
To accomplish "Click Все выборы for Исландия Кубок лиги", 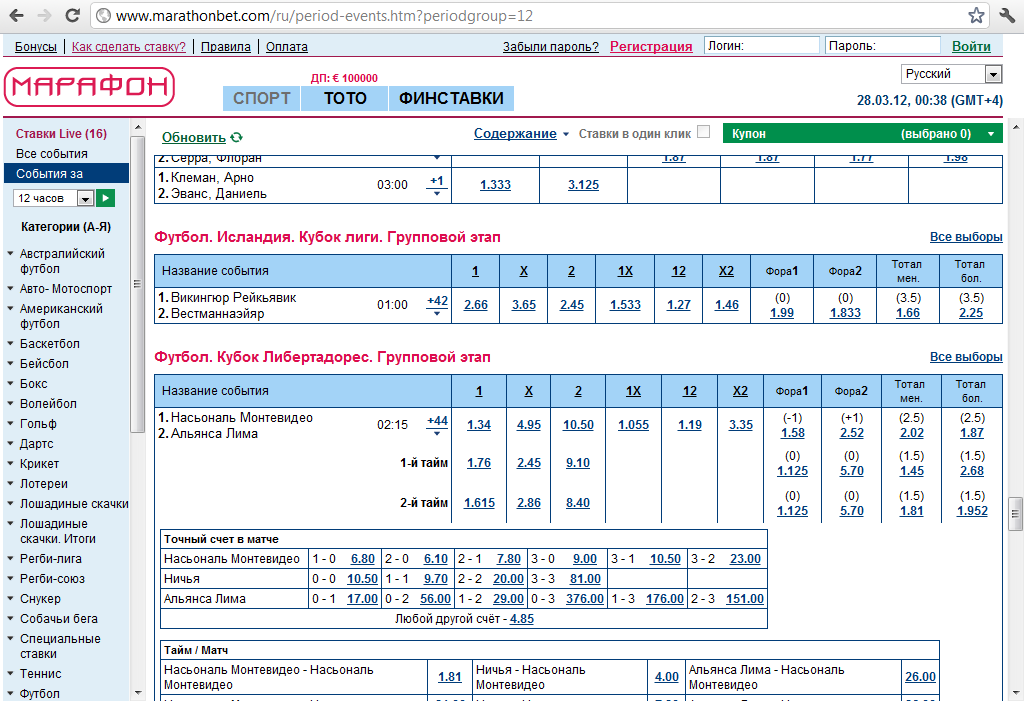I will point(966,236).
